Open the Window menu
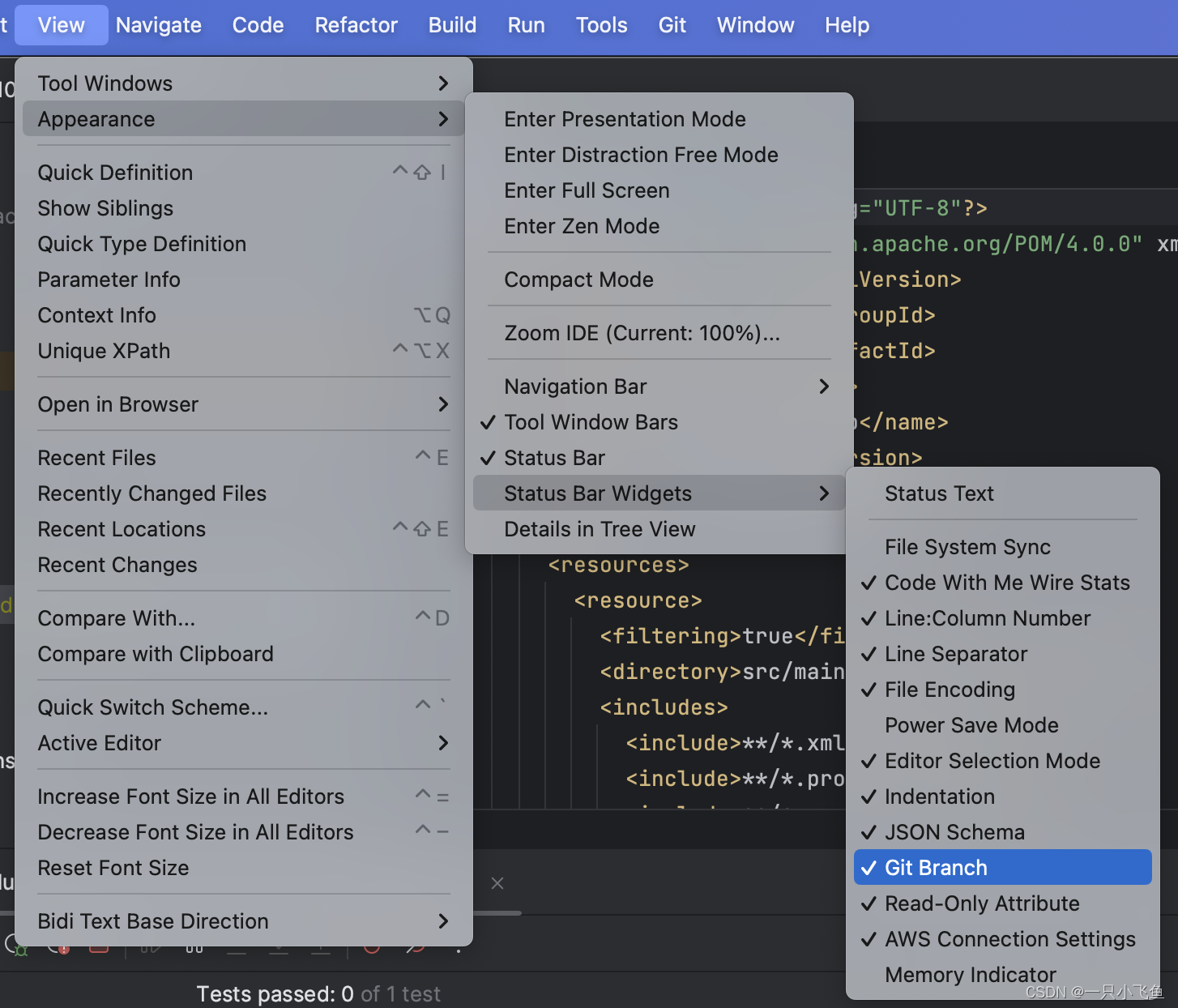The width and height of the screenshot is (1178, 1008). (756, 25)
